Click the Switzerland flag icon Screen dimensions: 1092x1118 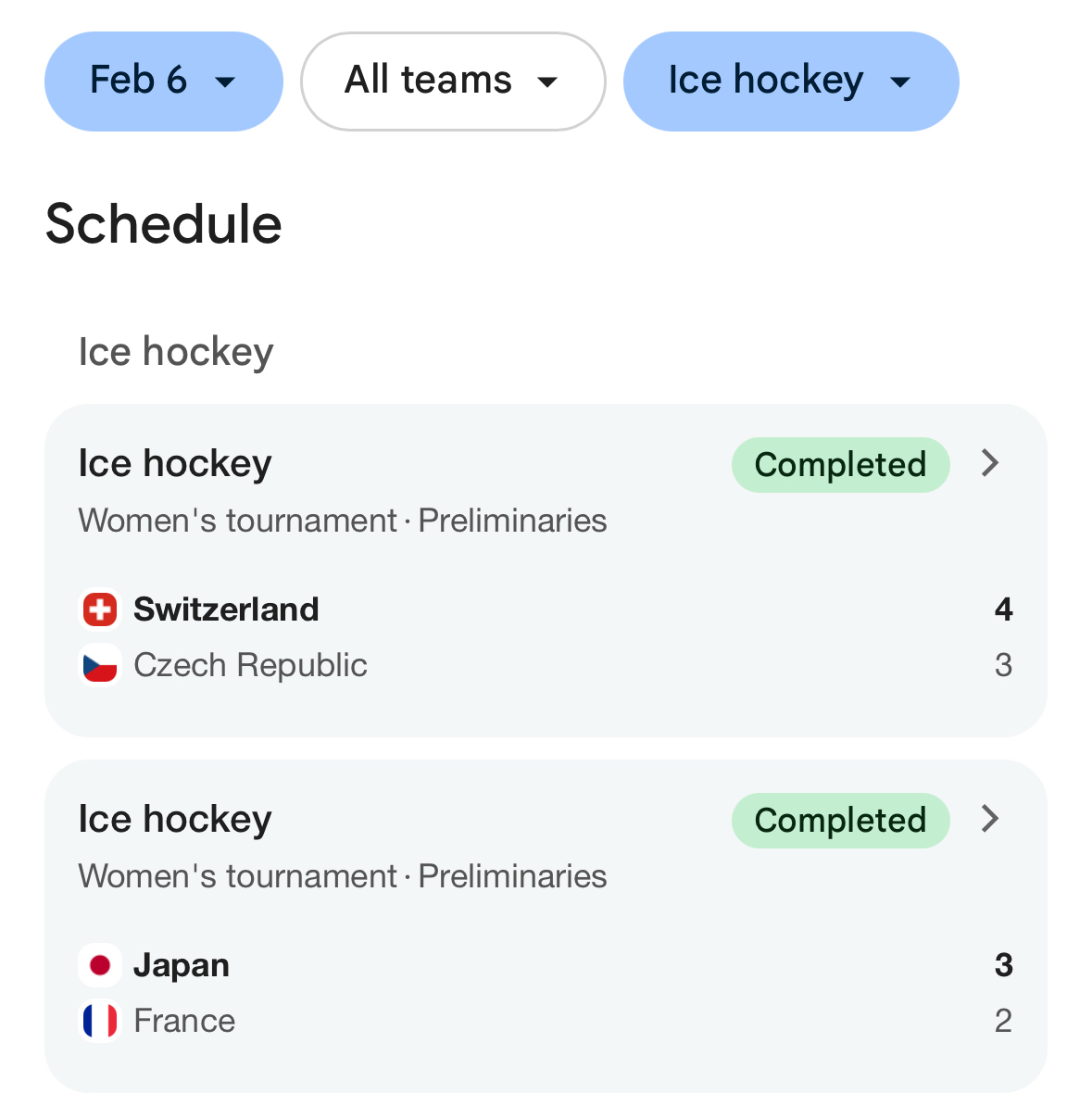(100, 609)
